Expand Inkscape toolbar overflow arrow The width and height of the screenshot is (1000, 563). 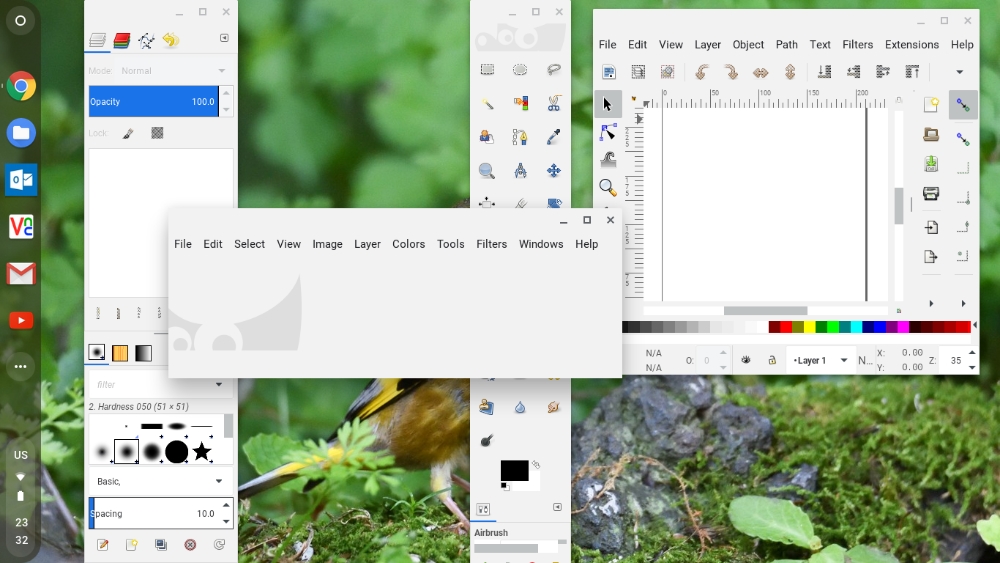(x=959, y=72)
